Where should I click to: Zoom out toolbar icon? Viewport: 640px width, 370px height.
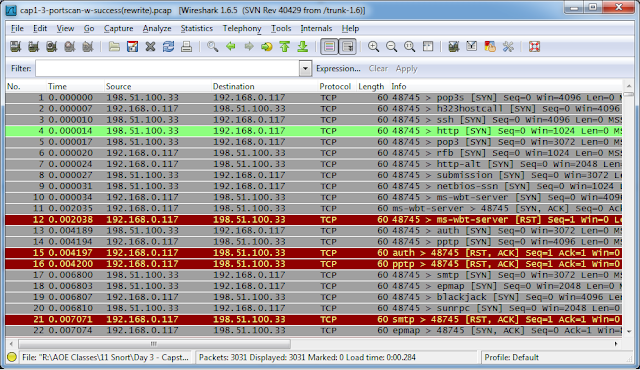[391, 47]
